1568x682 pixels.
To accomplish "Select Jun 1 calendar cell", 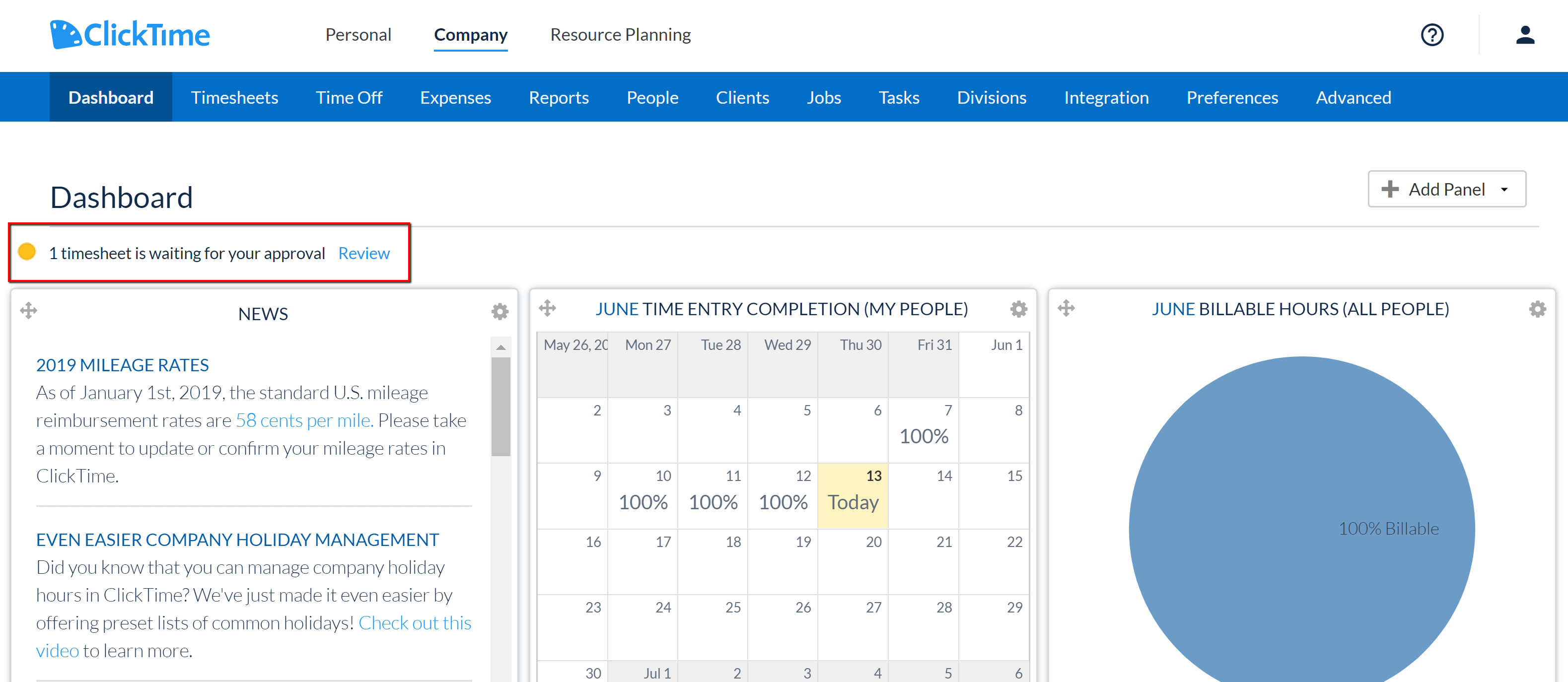I will click(x=994, y=364).
